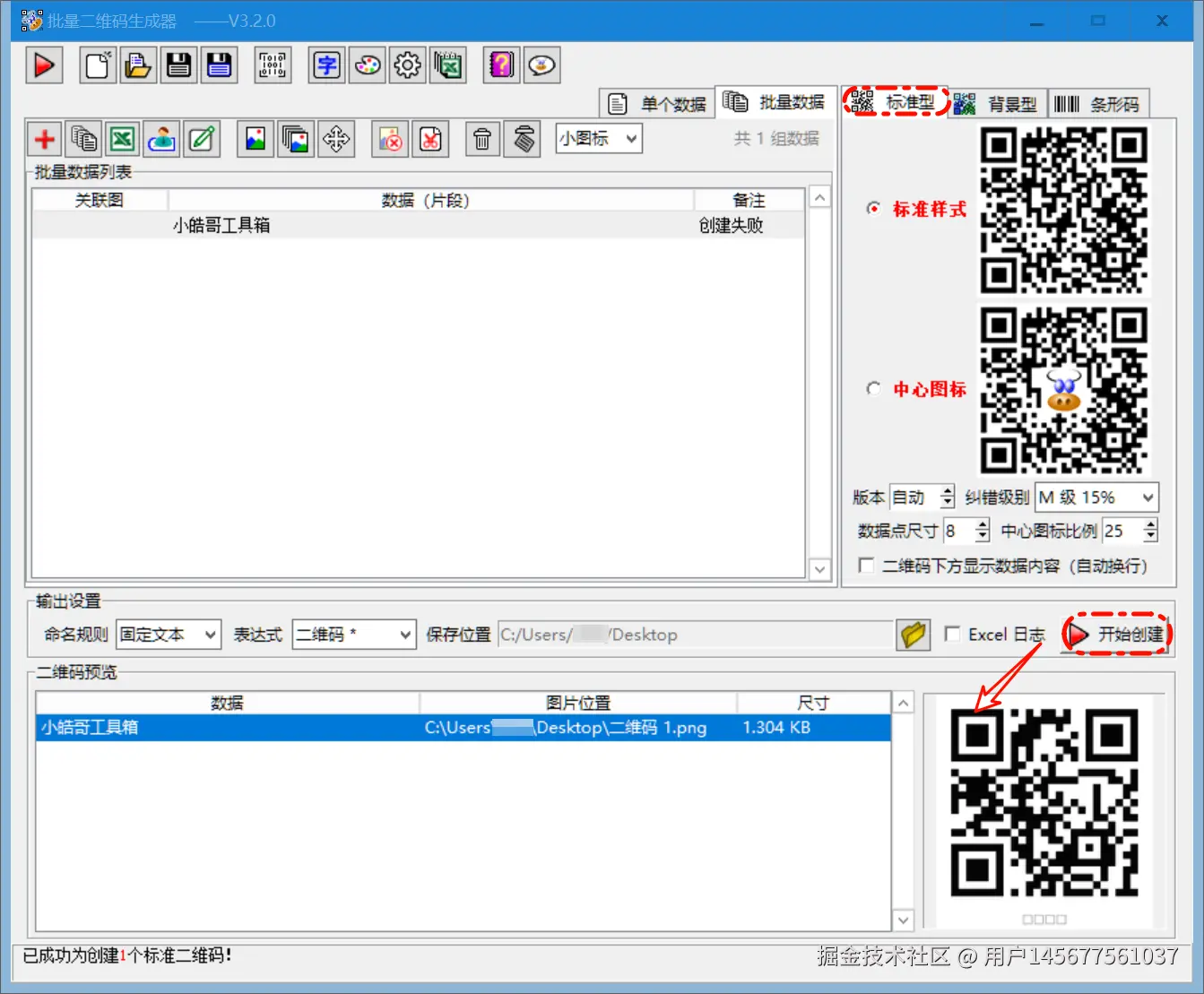Click the four-arrow move icon

coord(336,139)
